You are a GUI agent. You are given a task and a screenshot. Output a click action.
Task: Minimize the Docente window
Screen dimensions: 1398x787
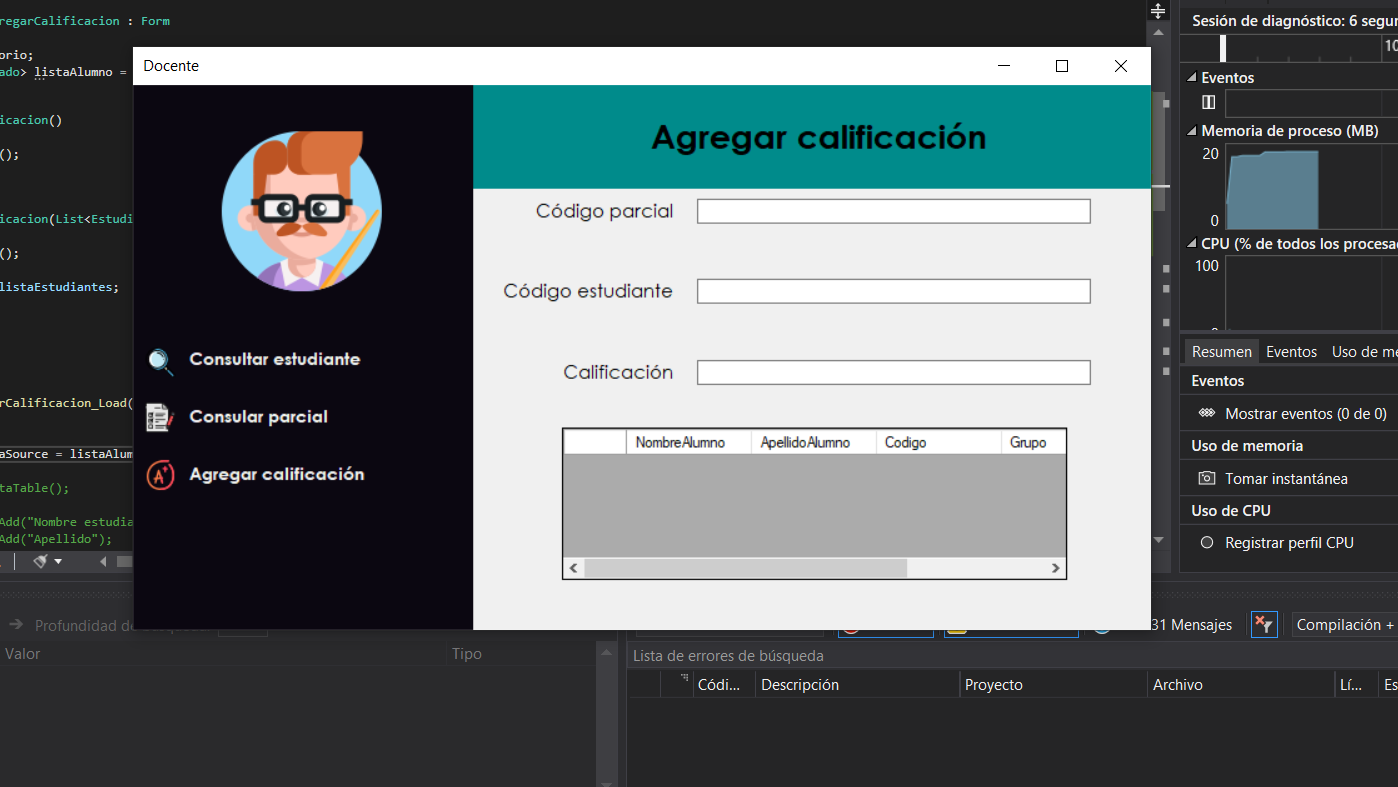[x=1004, y=66]
